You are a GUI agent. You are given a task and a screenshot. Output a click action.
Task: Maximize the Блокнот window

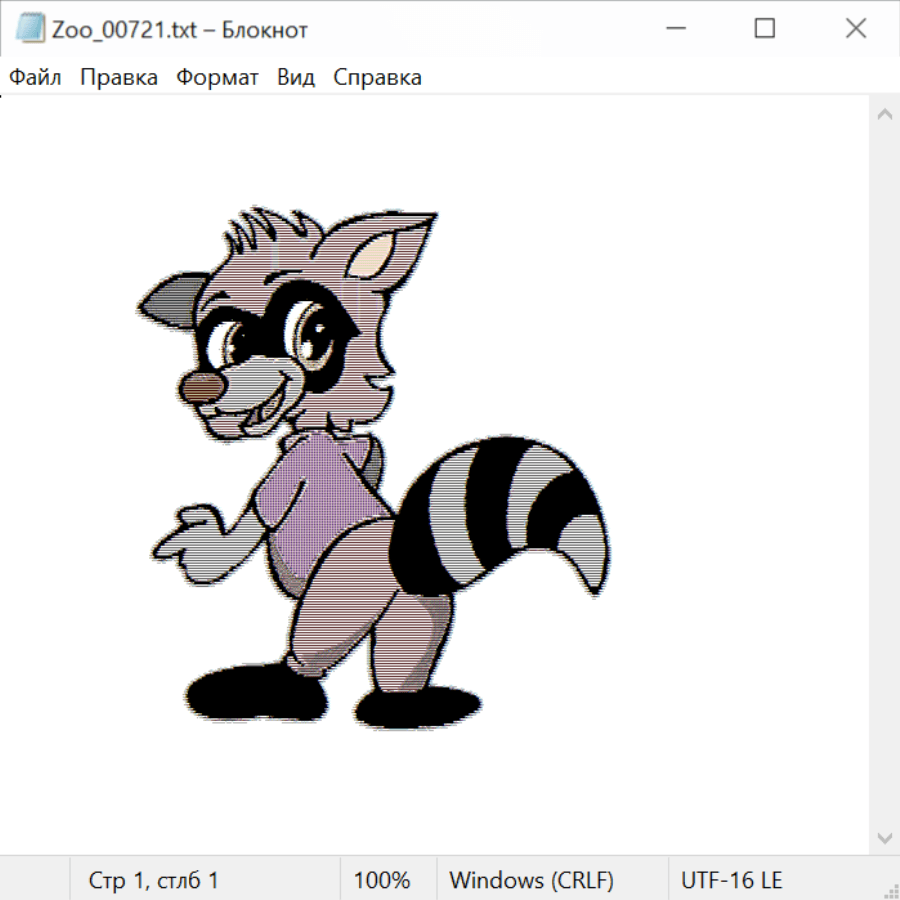[764, 29]
